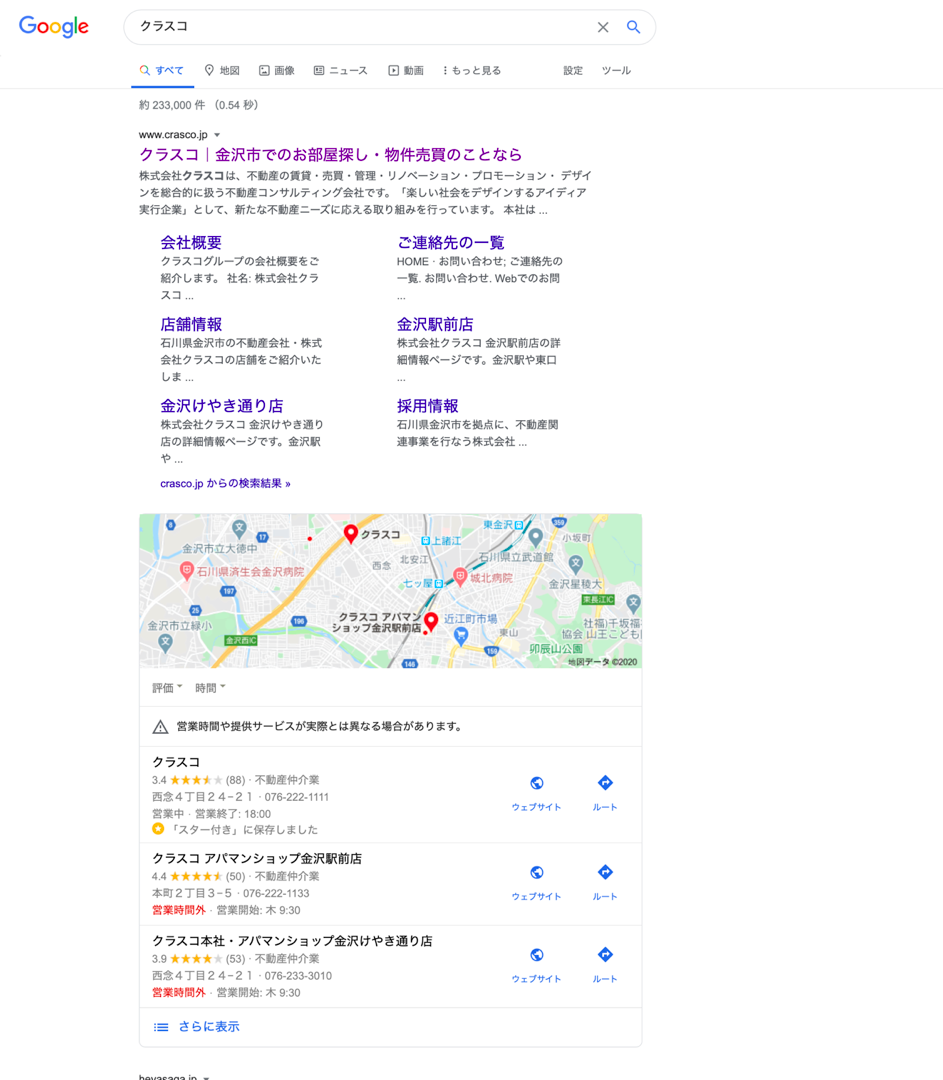Open クラスコ アパマンショップ金沢駅前店 listing
The width and height of the screenshot is (943, 1080).
click(x=257, y=858)
